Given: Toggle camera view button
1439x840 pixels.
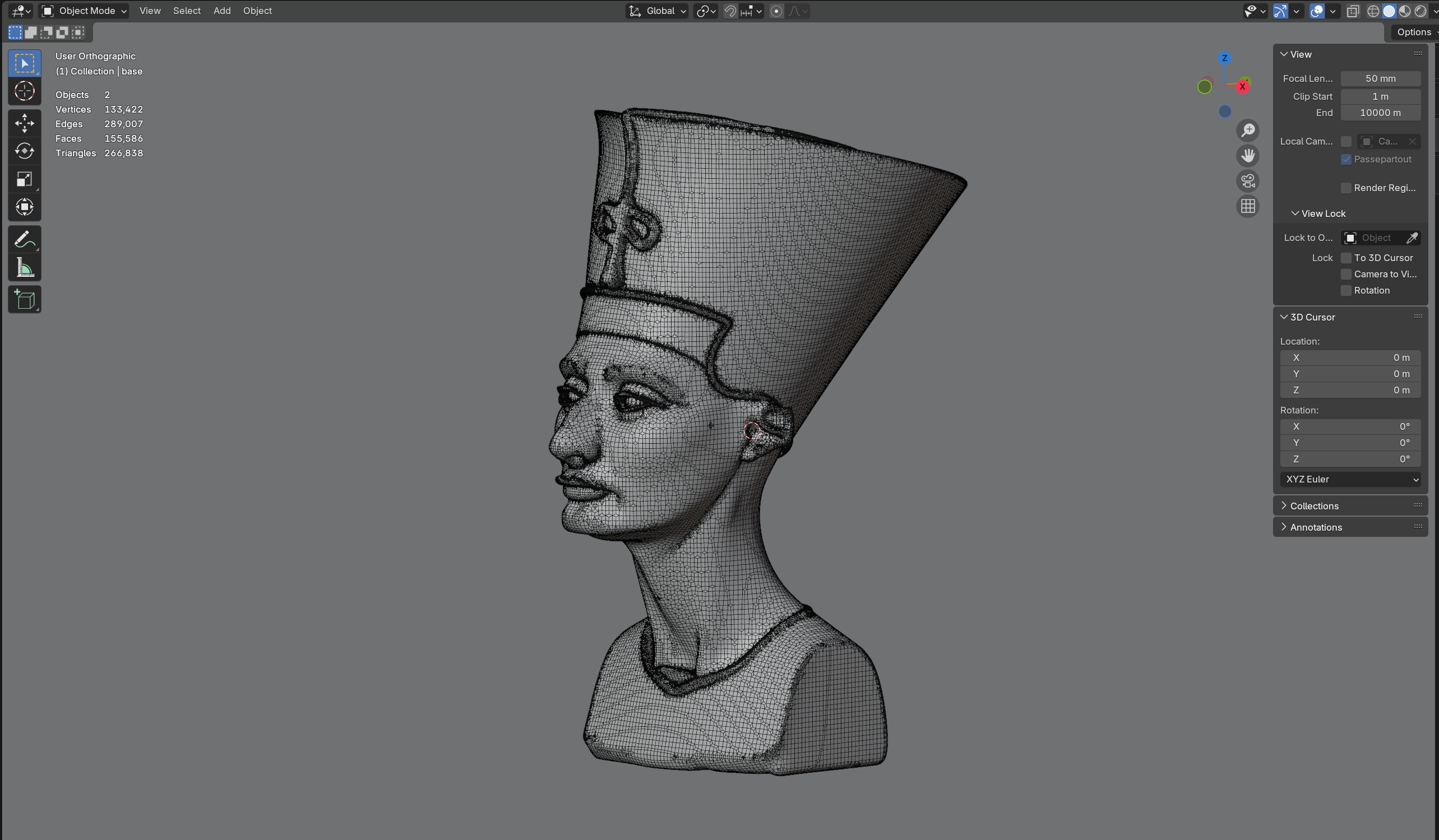Looking at the screenshot, I should pos(1248,181).
